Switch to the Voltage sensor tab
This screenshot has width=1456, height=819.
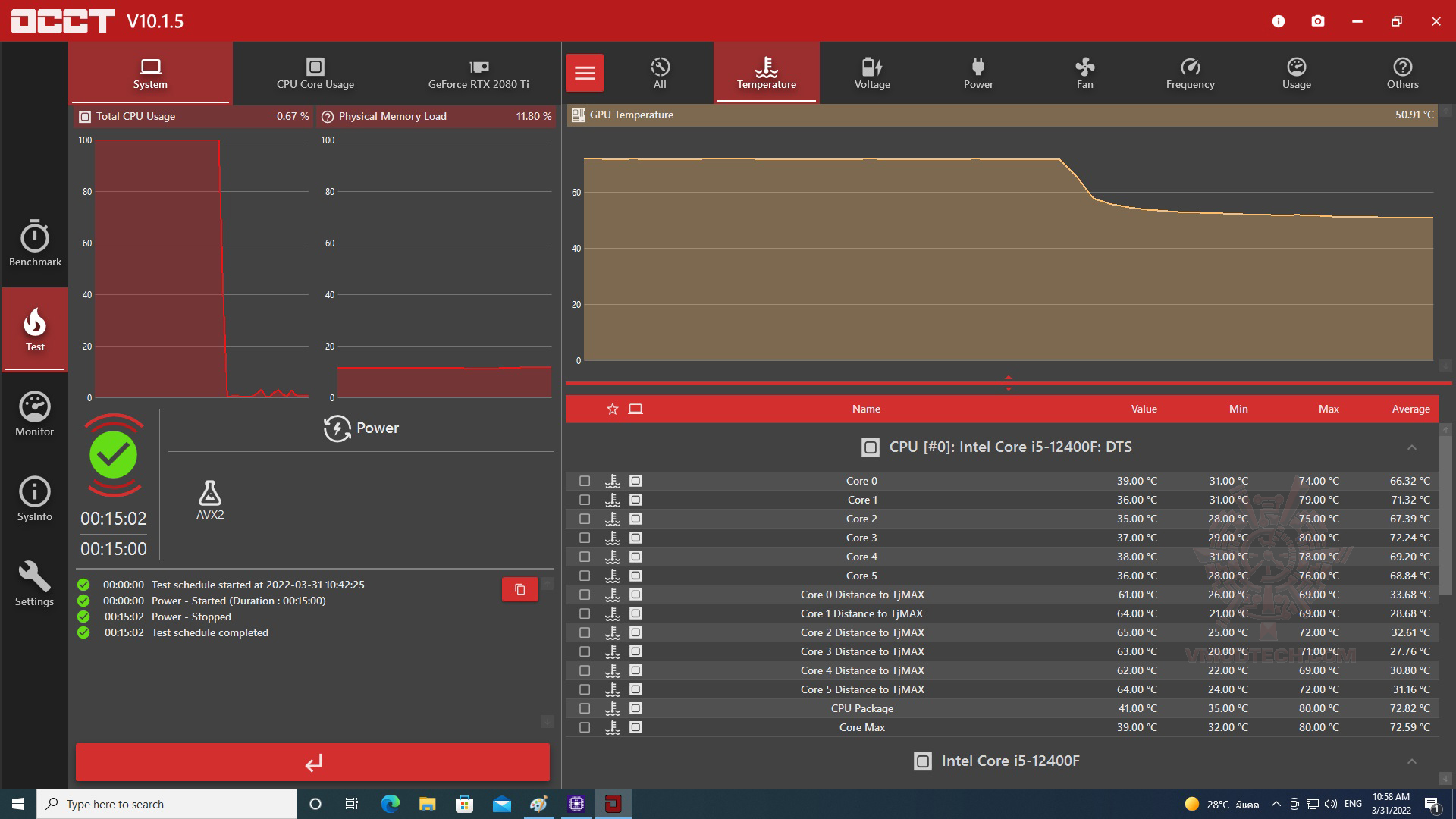[x=872, y=73]
